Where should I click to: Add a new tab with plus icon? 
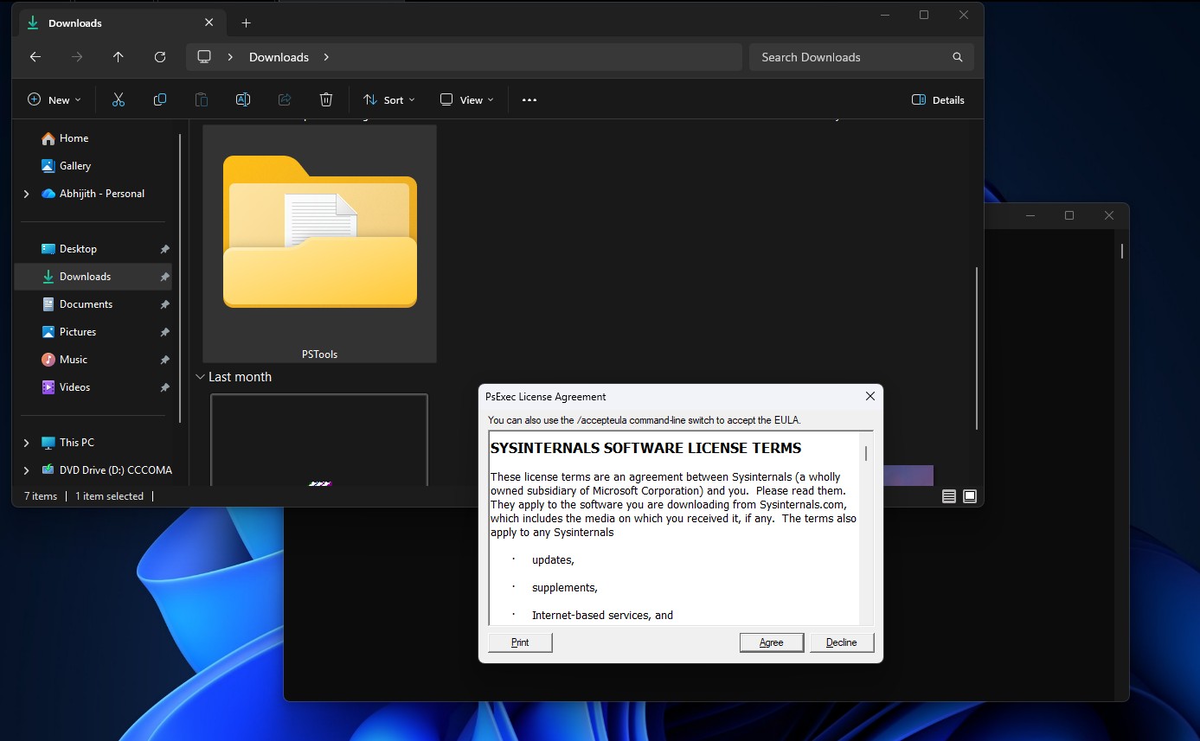click(x=246, y=23)
